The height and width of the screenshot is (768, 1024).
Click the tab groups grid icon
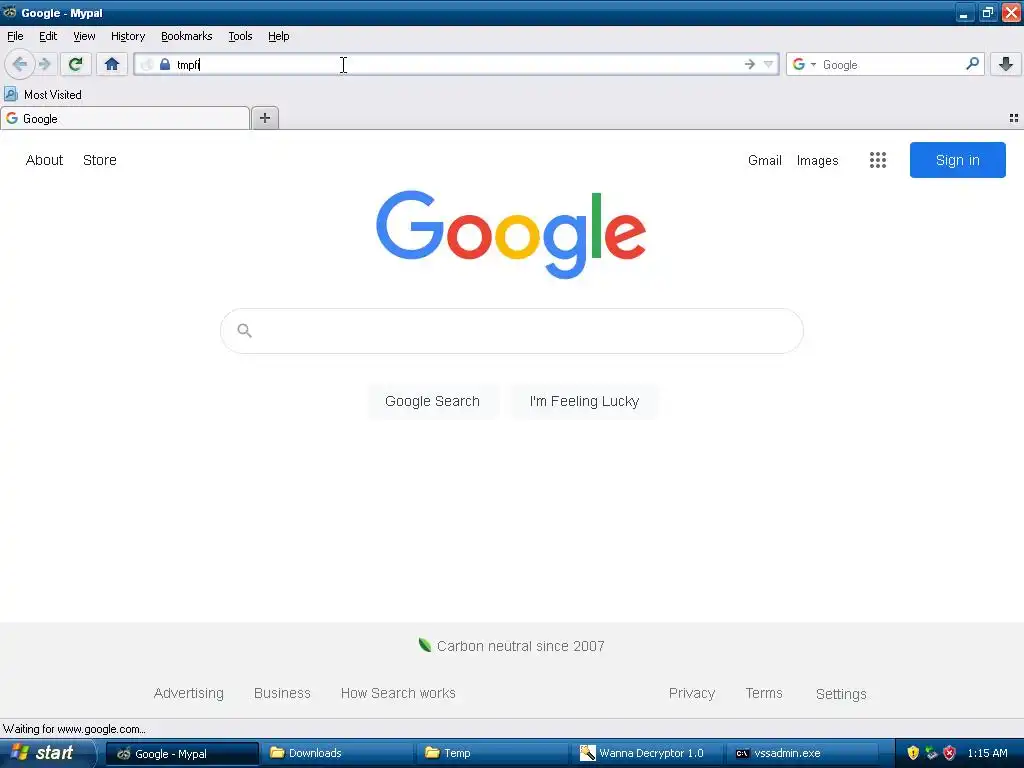tap(1014, 118)
